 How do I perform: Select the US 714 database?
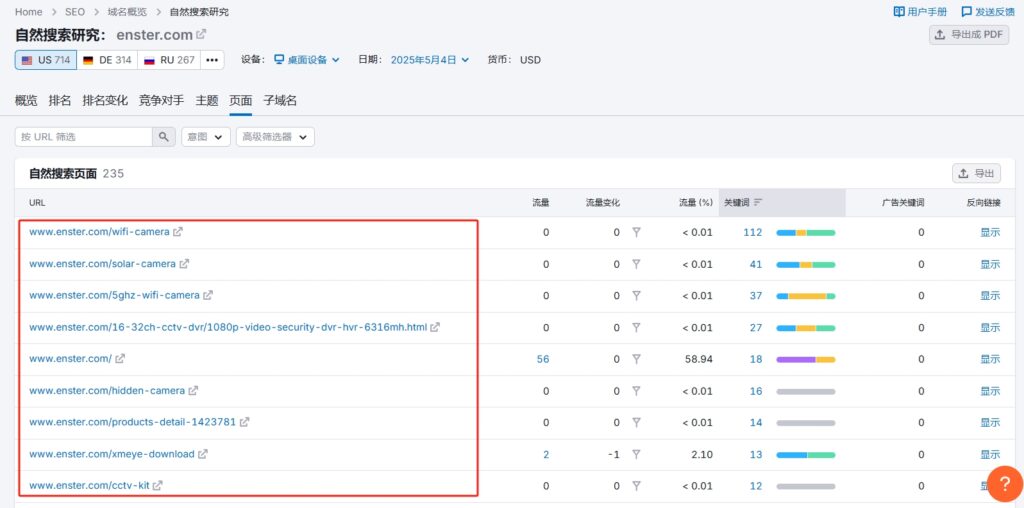(x=46, y=60)
